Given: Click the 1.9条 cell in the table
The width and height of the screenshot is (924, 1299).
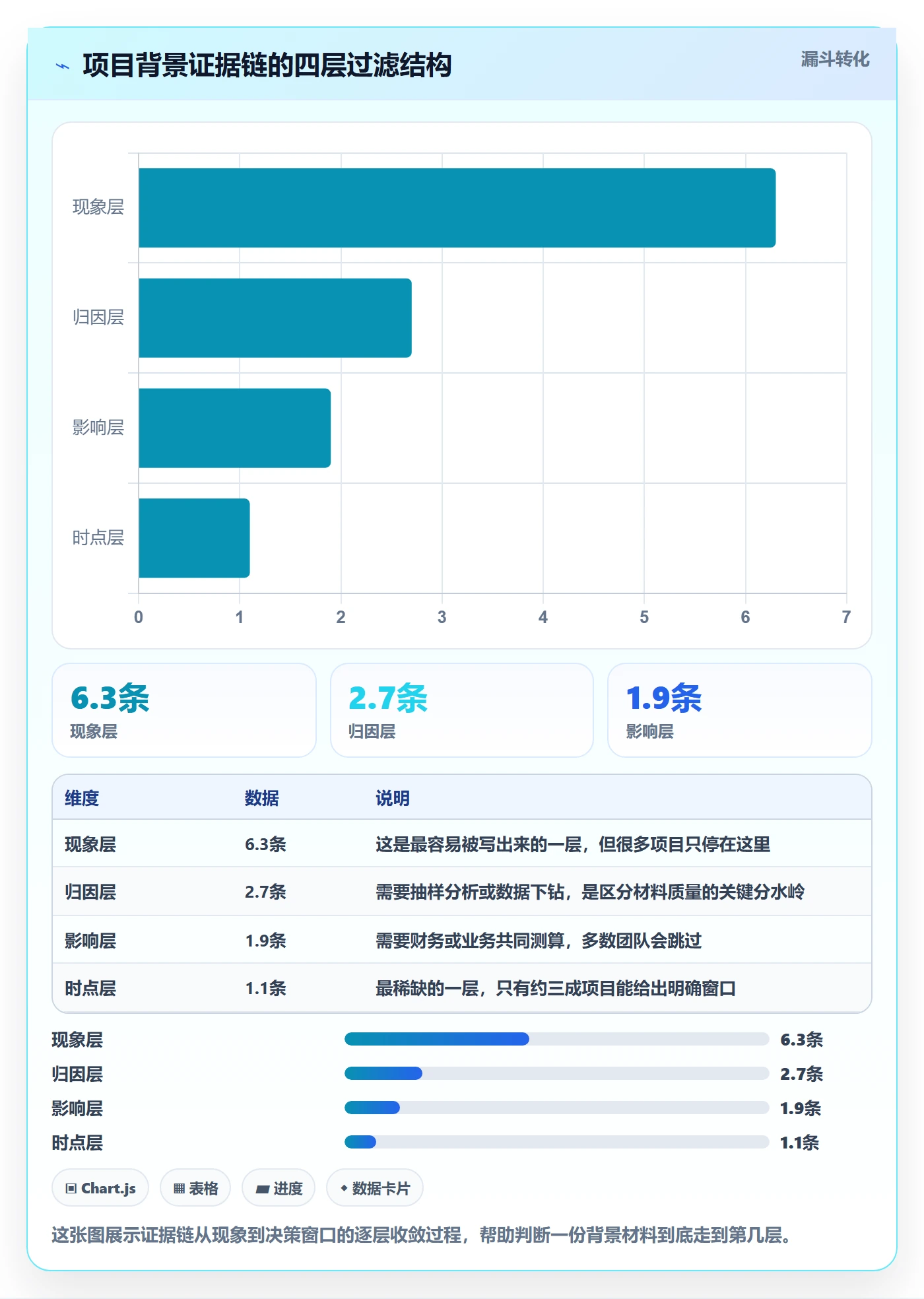Looking at the screenshot, I should pos(265,941).
